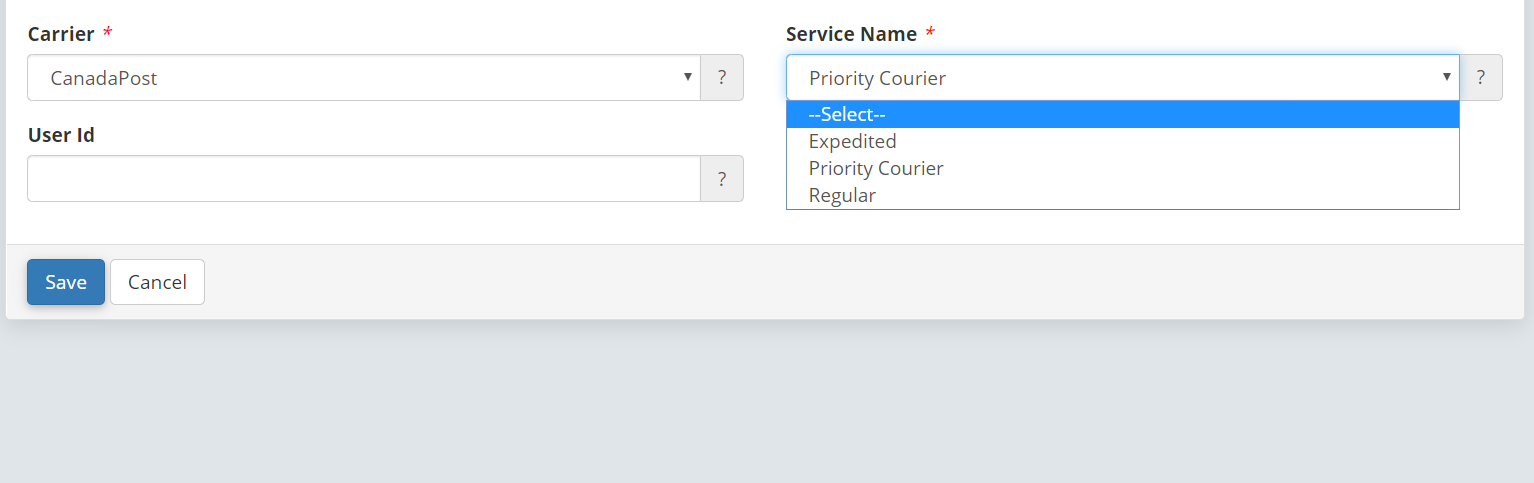Choose the Regular service option
1534x483 pixels.
[1123, 196]
